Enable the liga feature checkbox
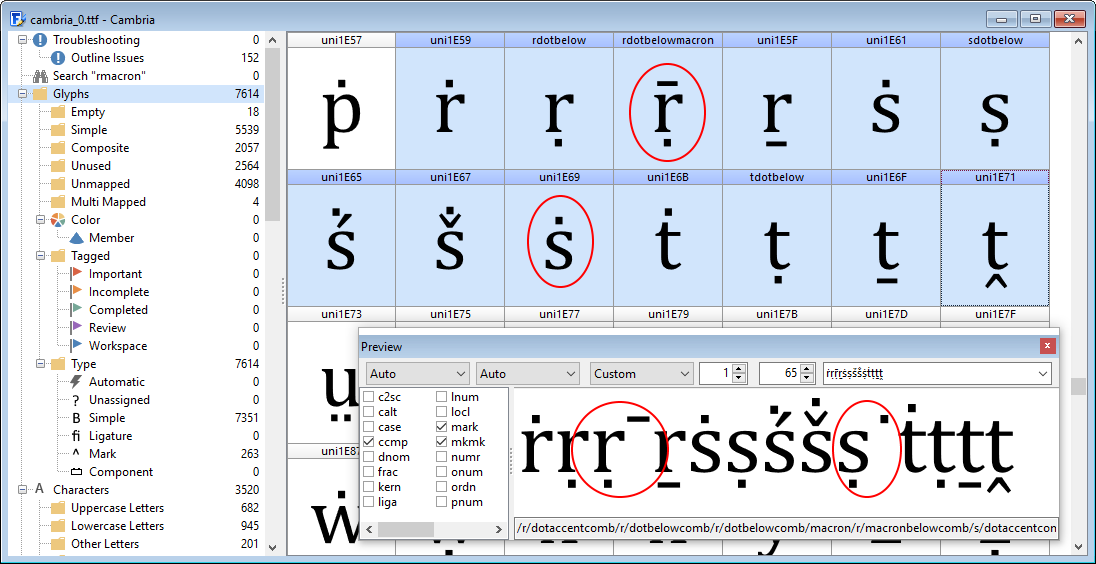This screenshot has width=1096, height=564. click(368, 502)
